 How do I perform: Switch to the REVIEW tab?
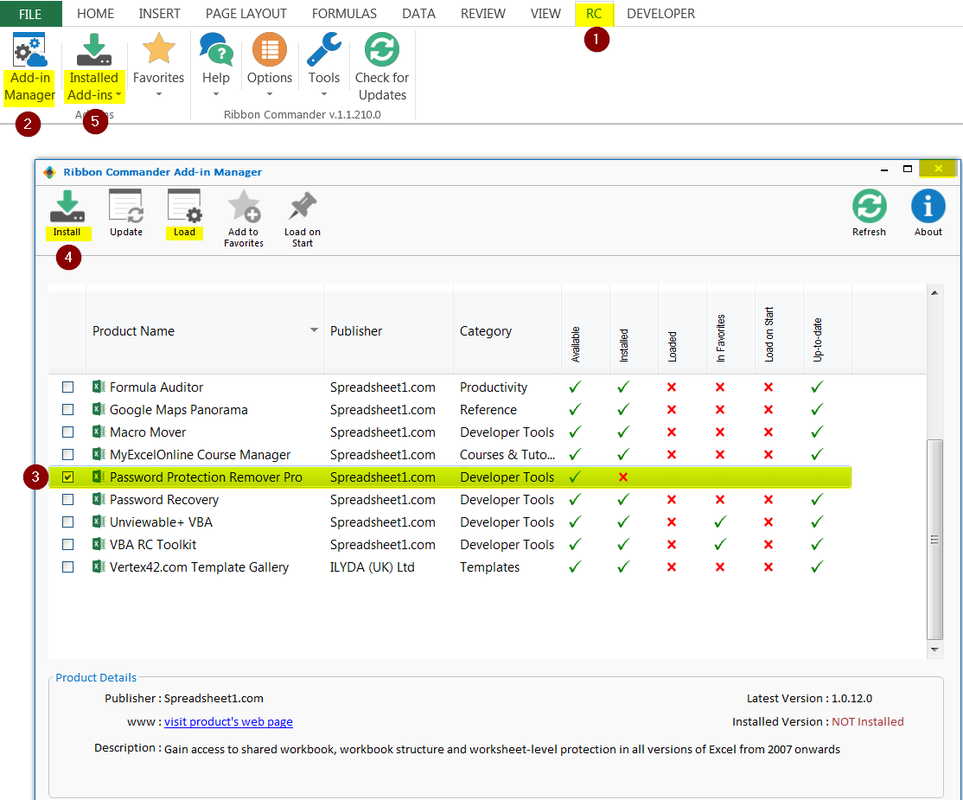(483, 14)
